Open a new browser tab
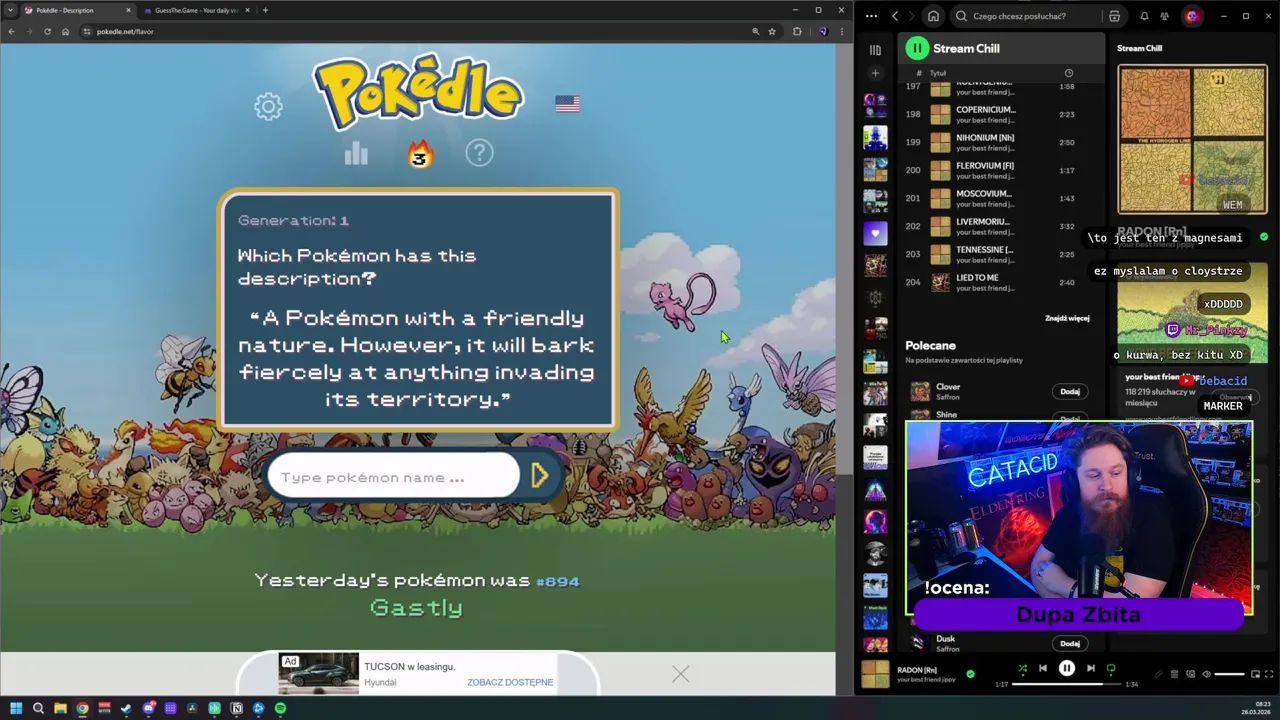This screenshot has width=1280, height=720. pos(265,10)
